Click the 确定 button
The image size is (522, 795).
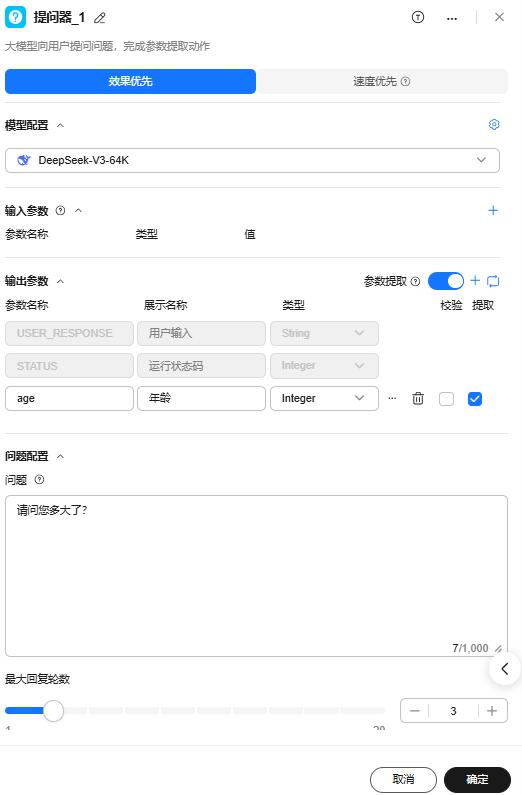477,779
